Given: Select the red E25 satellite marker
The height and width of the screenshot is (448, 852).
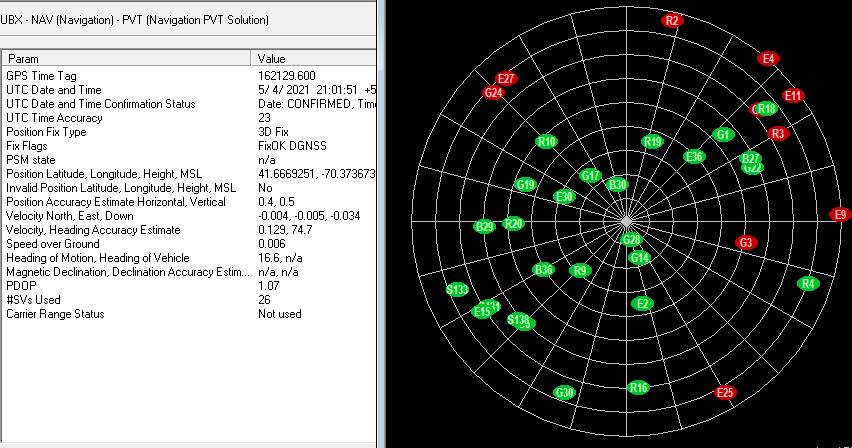Looking at the screenshot, I should [x=725, y=393].
